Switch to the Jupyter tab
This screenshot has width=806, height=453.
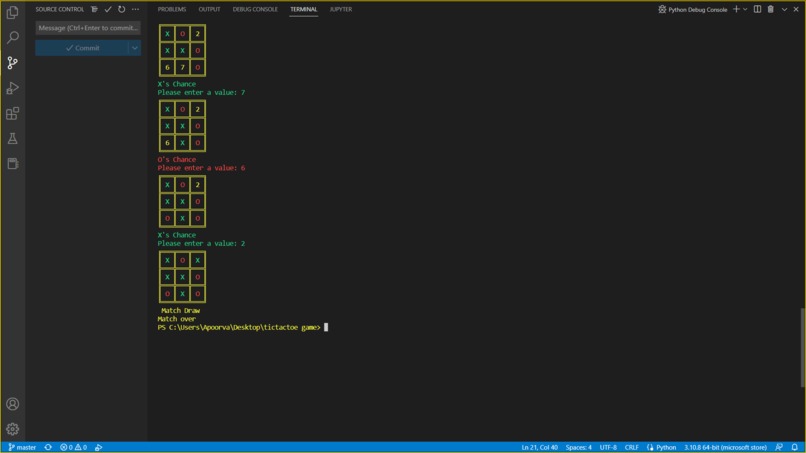(x=341, y=9)
